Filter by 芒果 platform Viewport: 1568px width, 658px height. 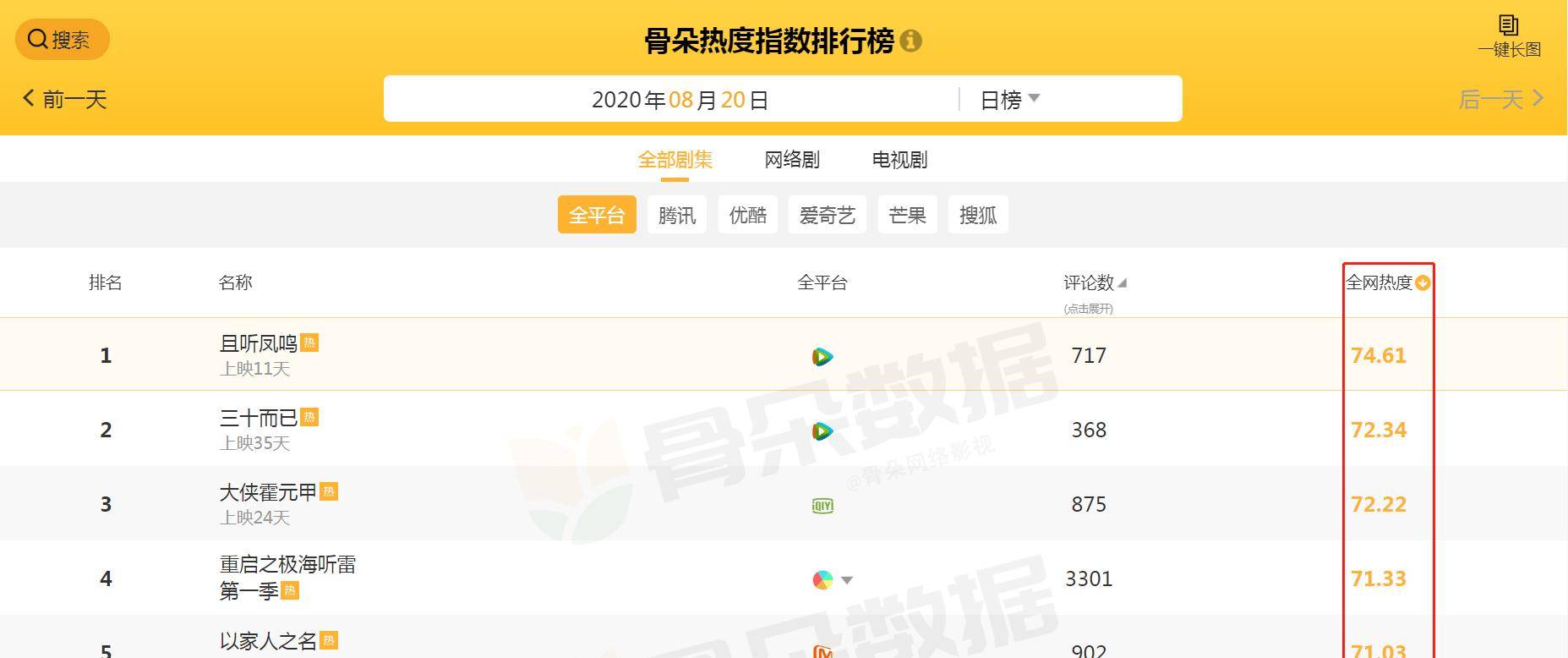click(908, 215)
